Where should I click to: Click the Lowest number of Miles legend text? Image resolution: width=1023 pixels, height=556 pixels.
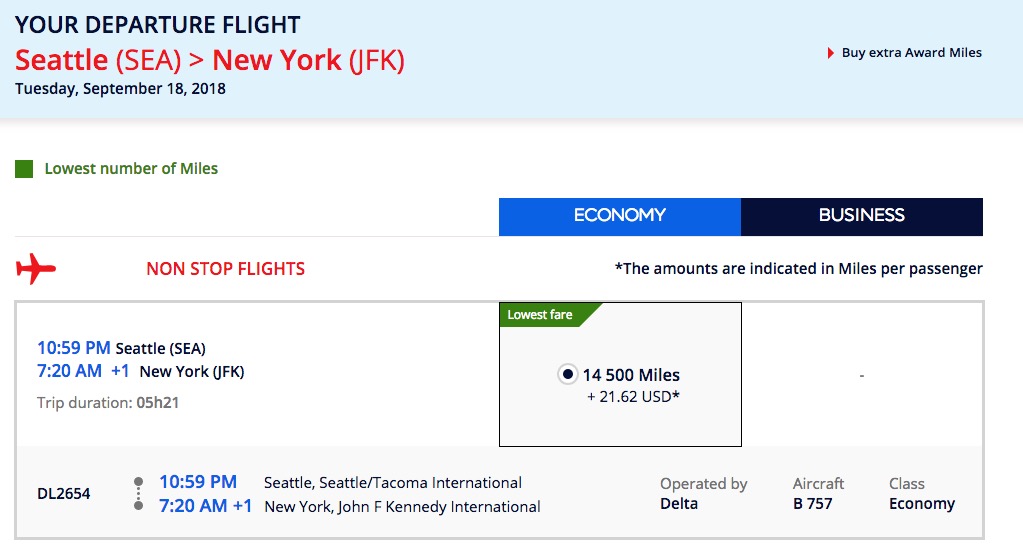point(131,169)
